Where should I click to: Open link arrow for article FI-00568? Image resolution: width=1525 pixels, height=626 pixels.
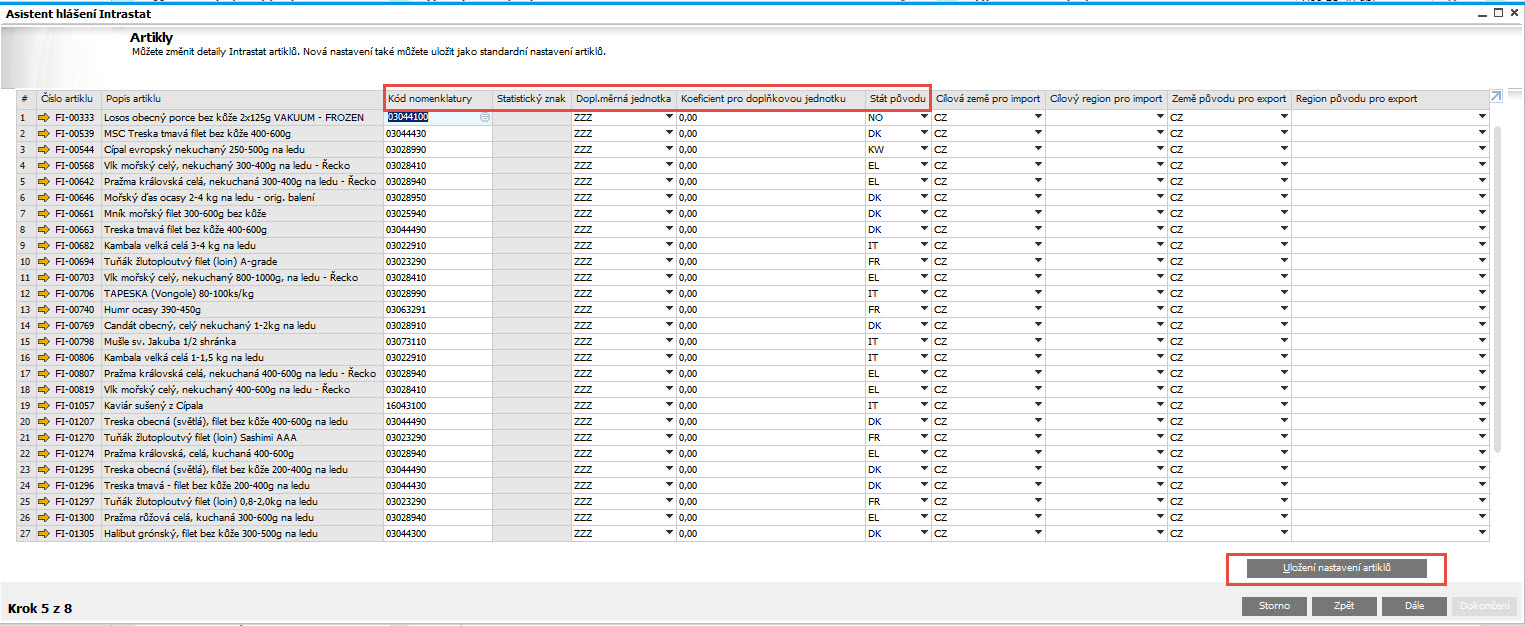click(x=45, y=165)
